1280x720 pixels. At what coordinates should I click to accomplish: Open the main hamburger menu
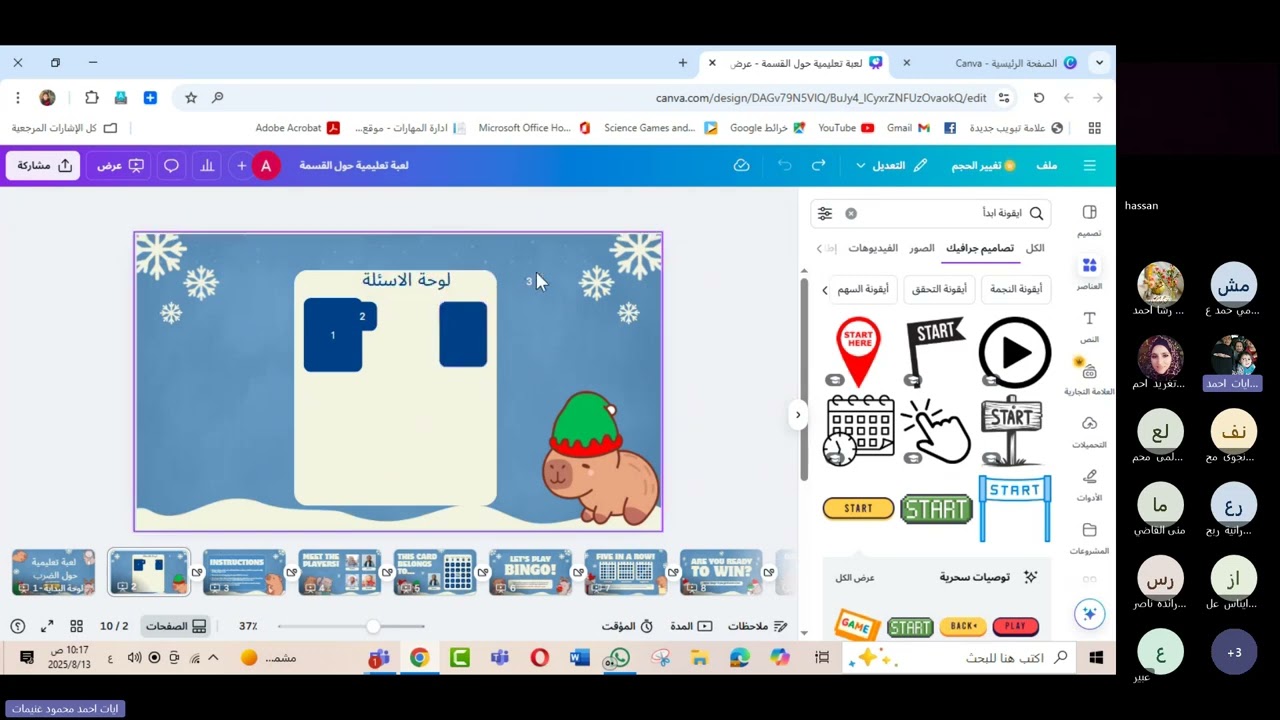click(1090, 165)
